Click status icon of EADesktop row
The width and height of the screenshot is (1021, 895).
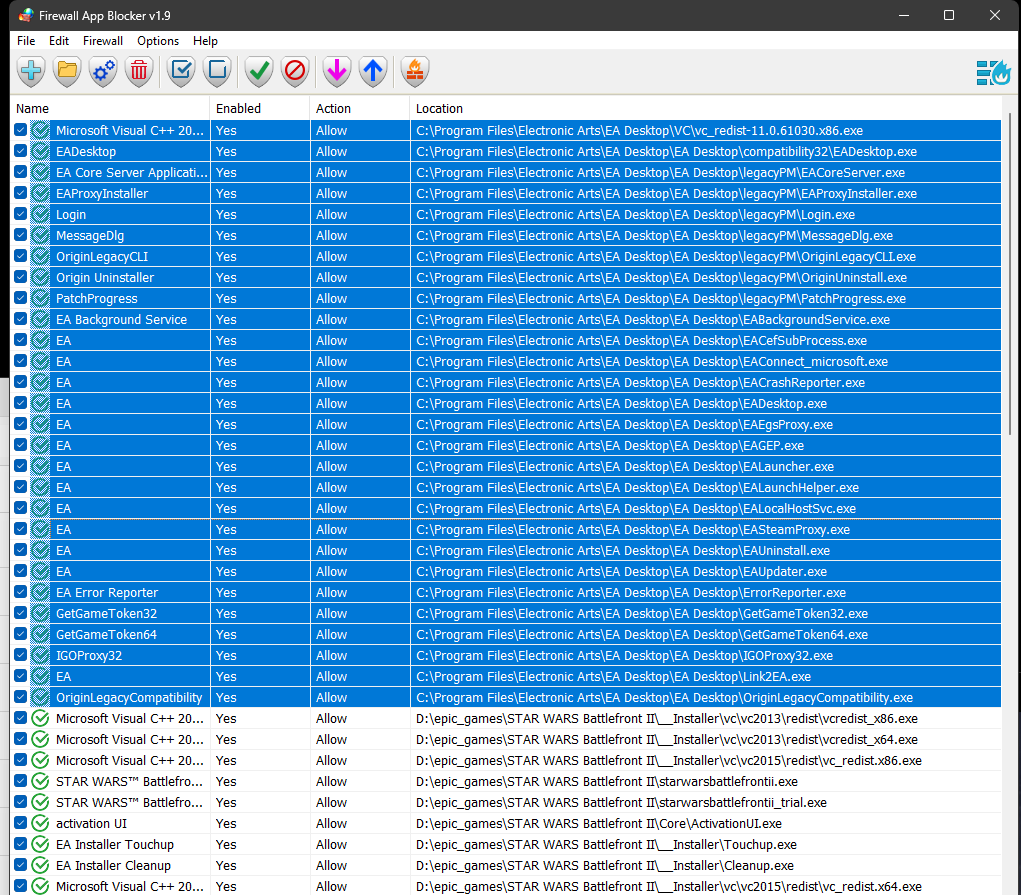40,152
